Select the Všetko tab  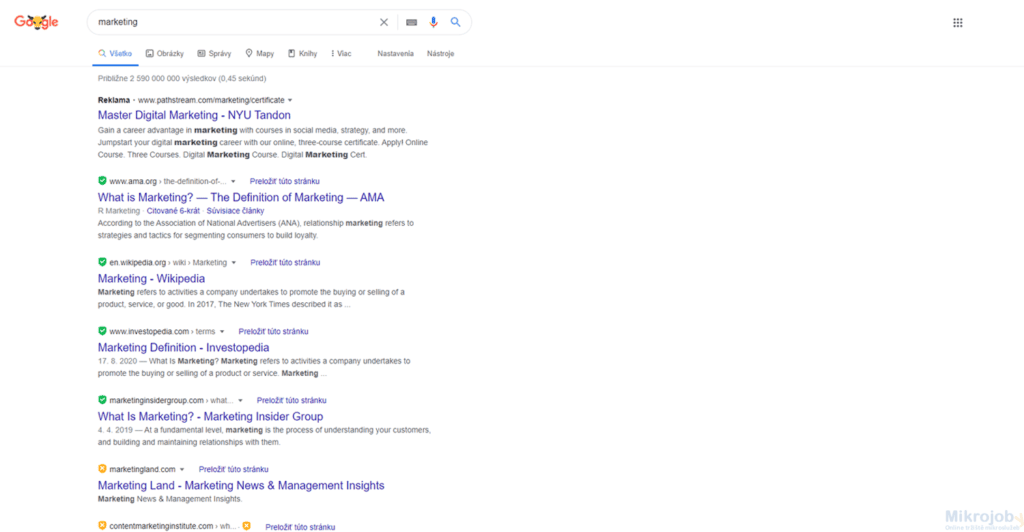(x=115, y=54)
